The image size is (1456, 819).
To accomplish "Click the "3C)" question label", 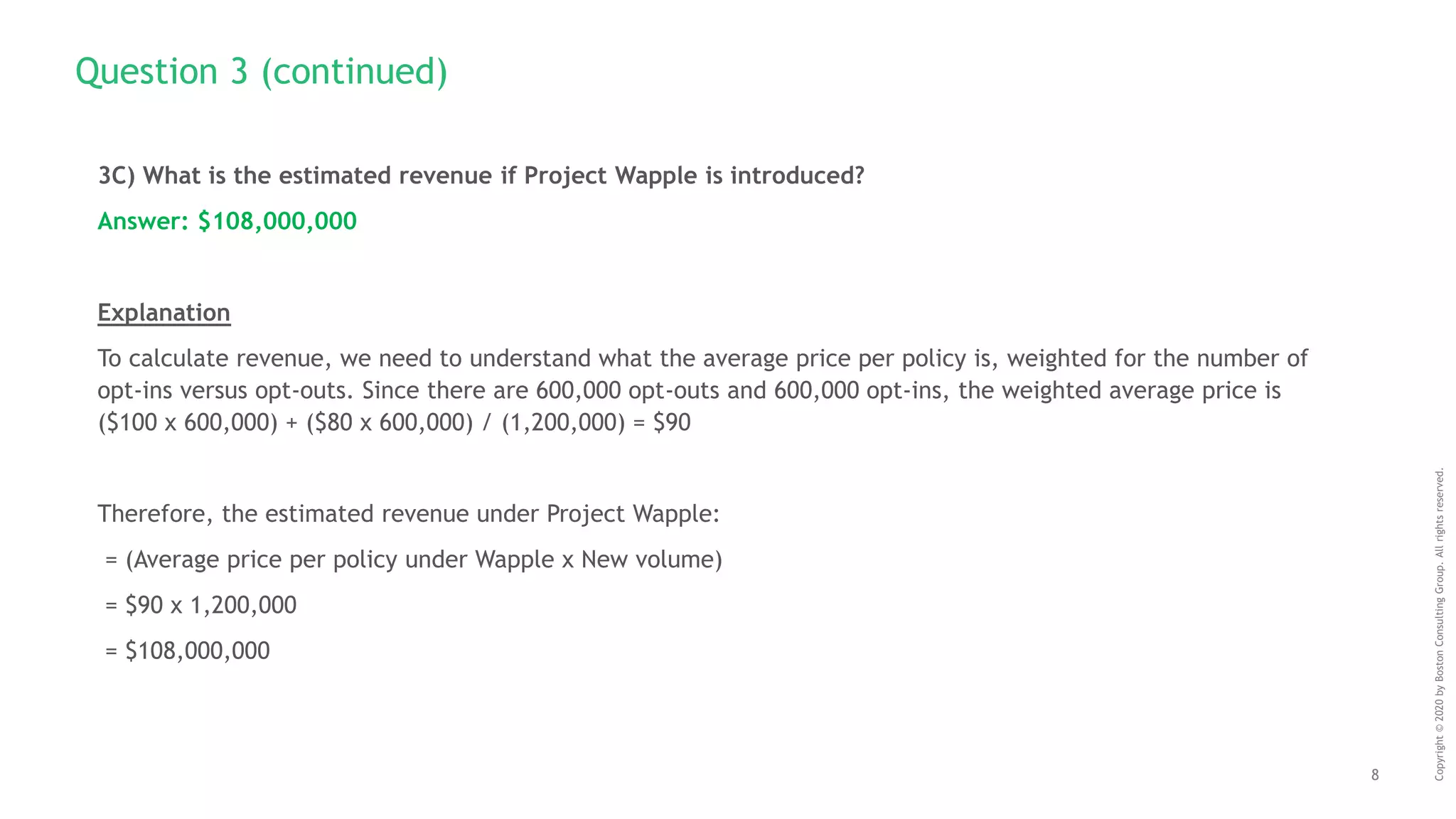I will [x=116, y=176].
